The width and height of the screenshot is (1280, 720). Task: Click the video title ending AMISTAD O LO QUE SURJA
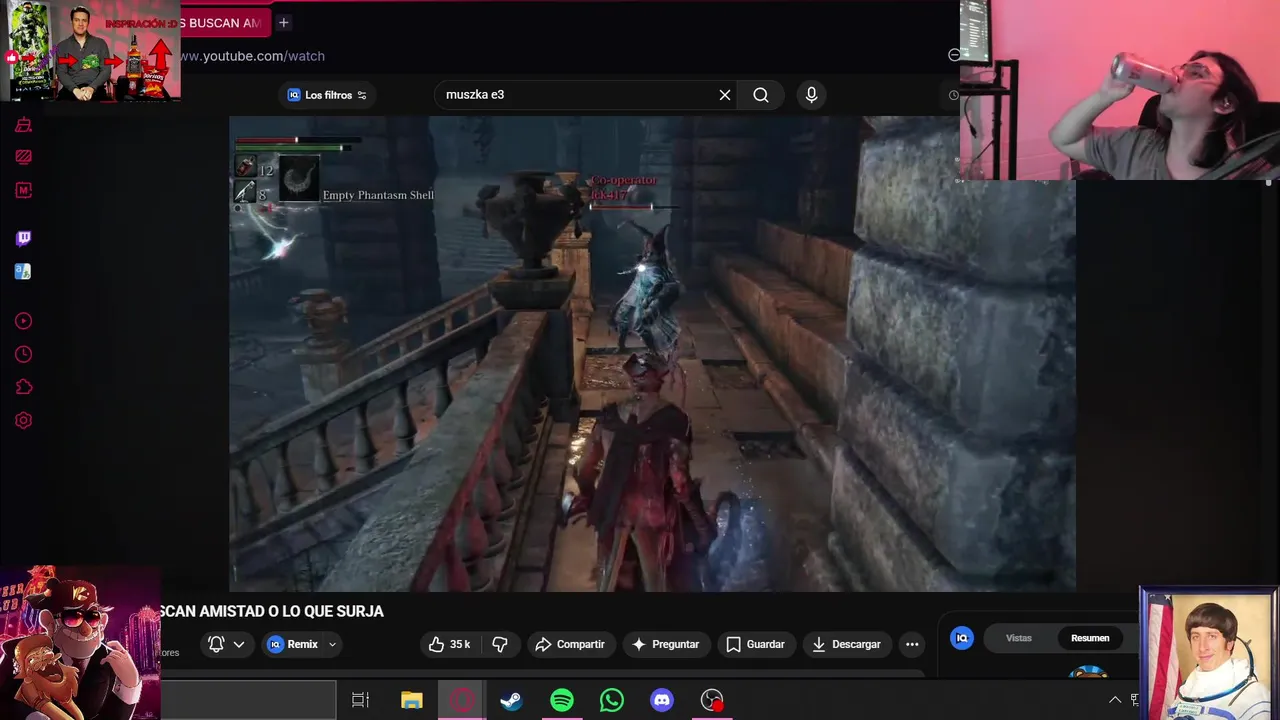[272, 611]
